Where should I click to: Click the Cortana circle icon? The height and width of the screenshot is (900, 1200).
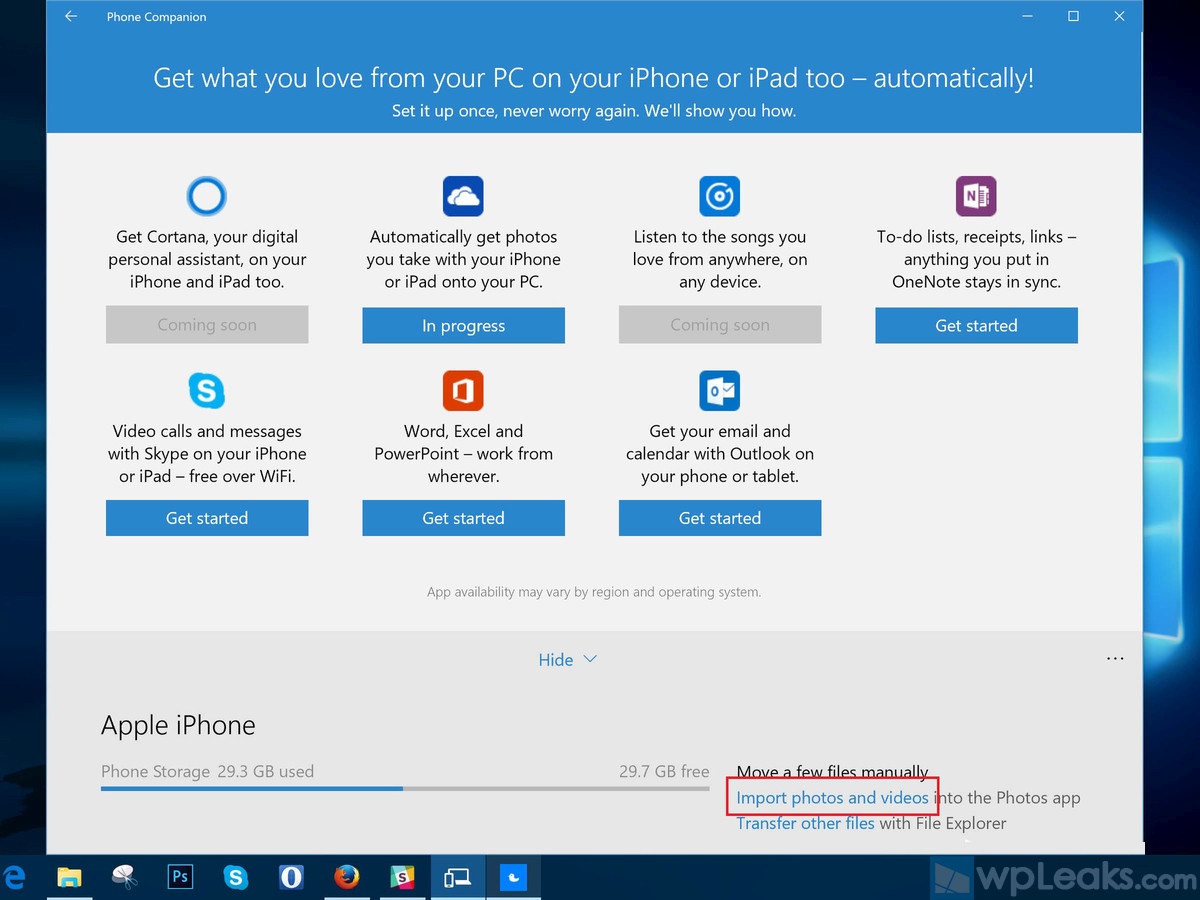[x=206, y=196]
